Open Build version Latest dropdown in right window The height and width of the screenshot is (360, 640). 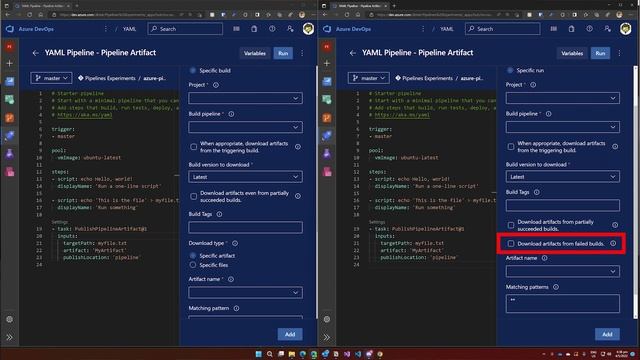click(x=562, y=177)
